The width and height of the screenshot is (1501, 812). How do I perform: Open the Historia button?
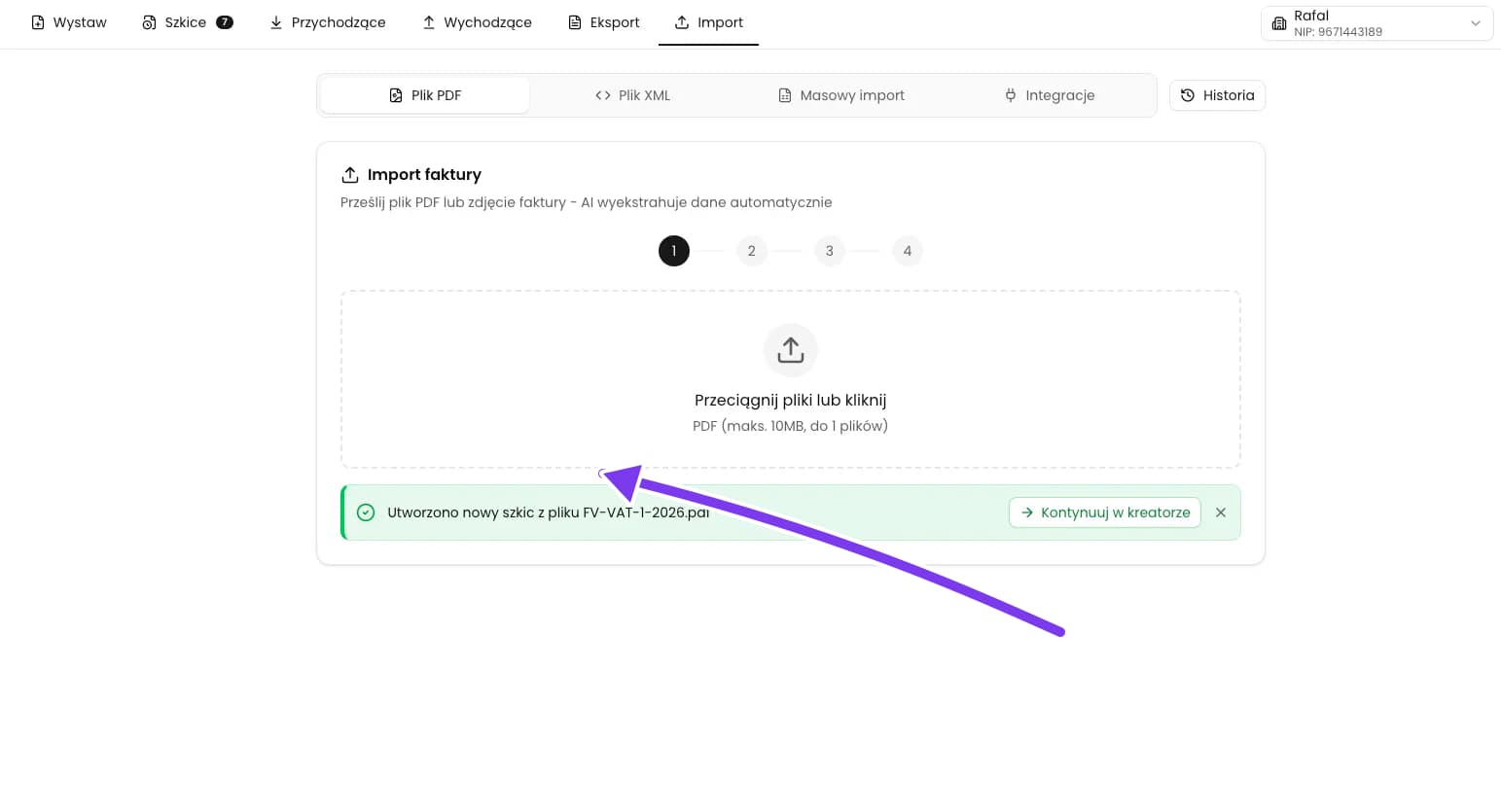(x=1217, y=95)
